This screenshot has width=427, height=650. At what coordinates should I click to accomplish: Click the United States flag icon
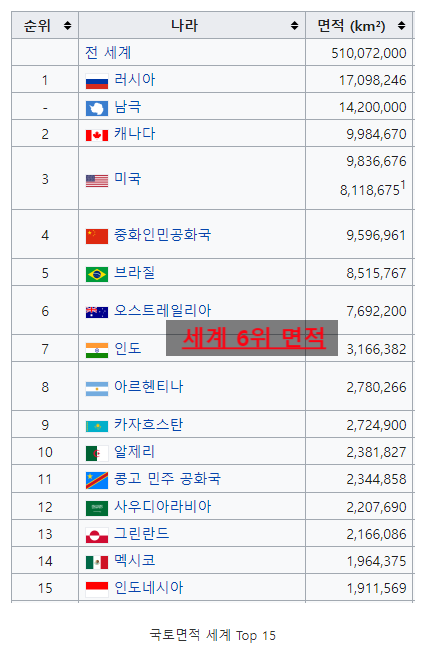click(97, 181)
